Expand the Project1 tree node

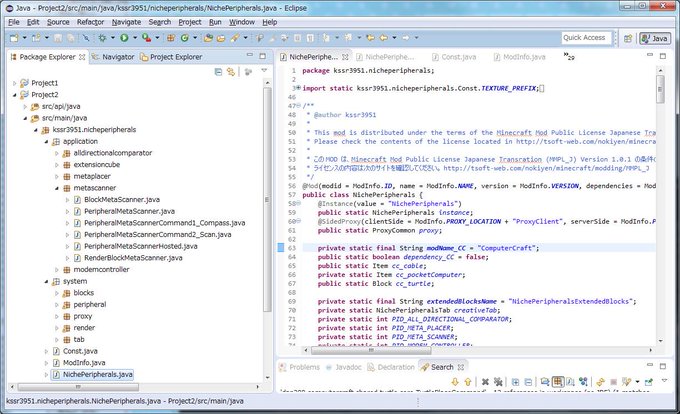[14, 83]
